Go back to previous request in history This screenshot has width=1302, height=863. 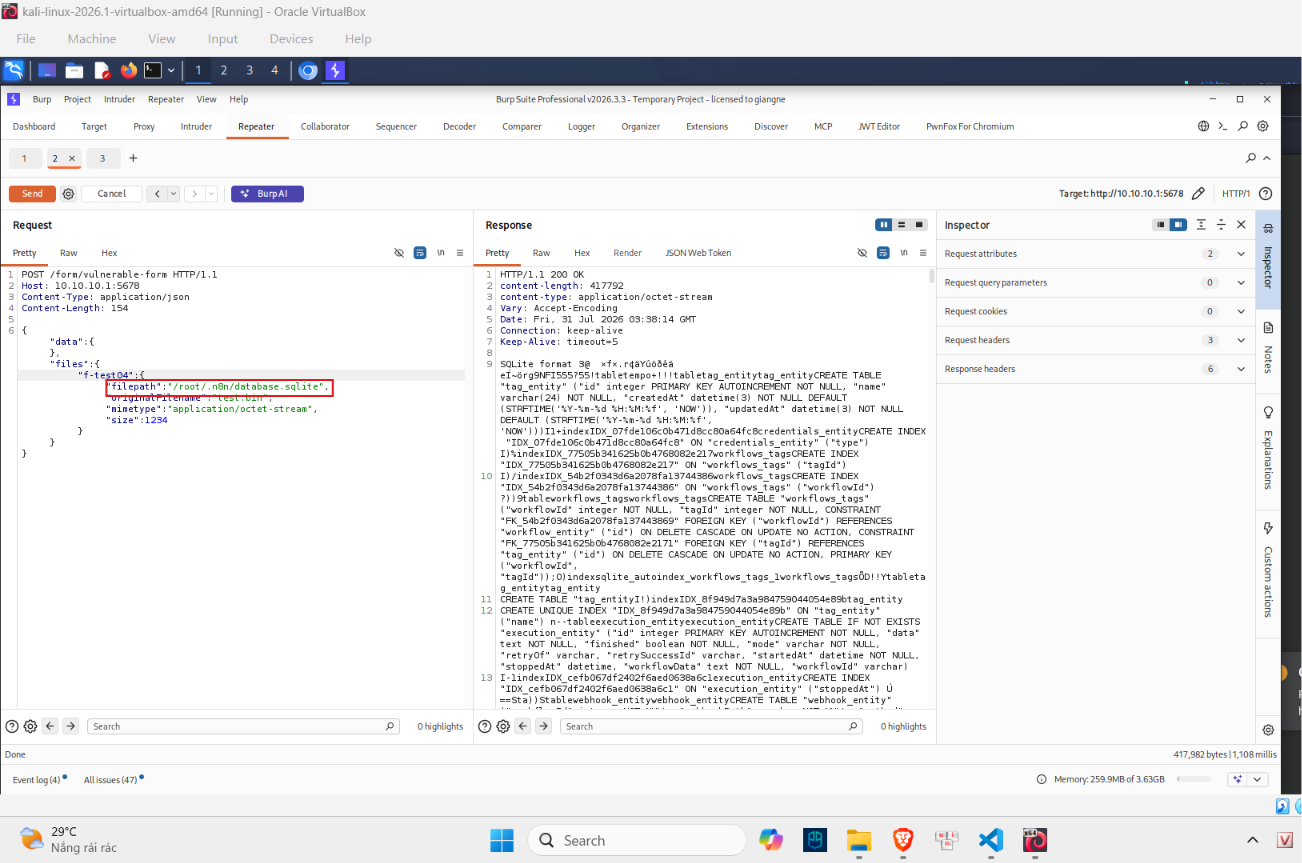(156, 194)
